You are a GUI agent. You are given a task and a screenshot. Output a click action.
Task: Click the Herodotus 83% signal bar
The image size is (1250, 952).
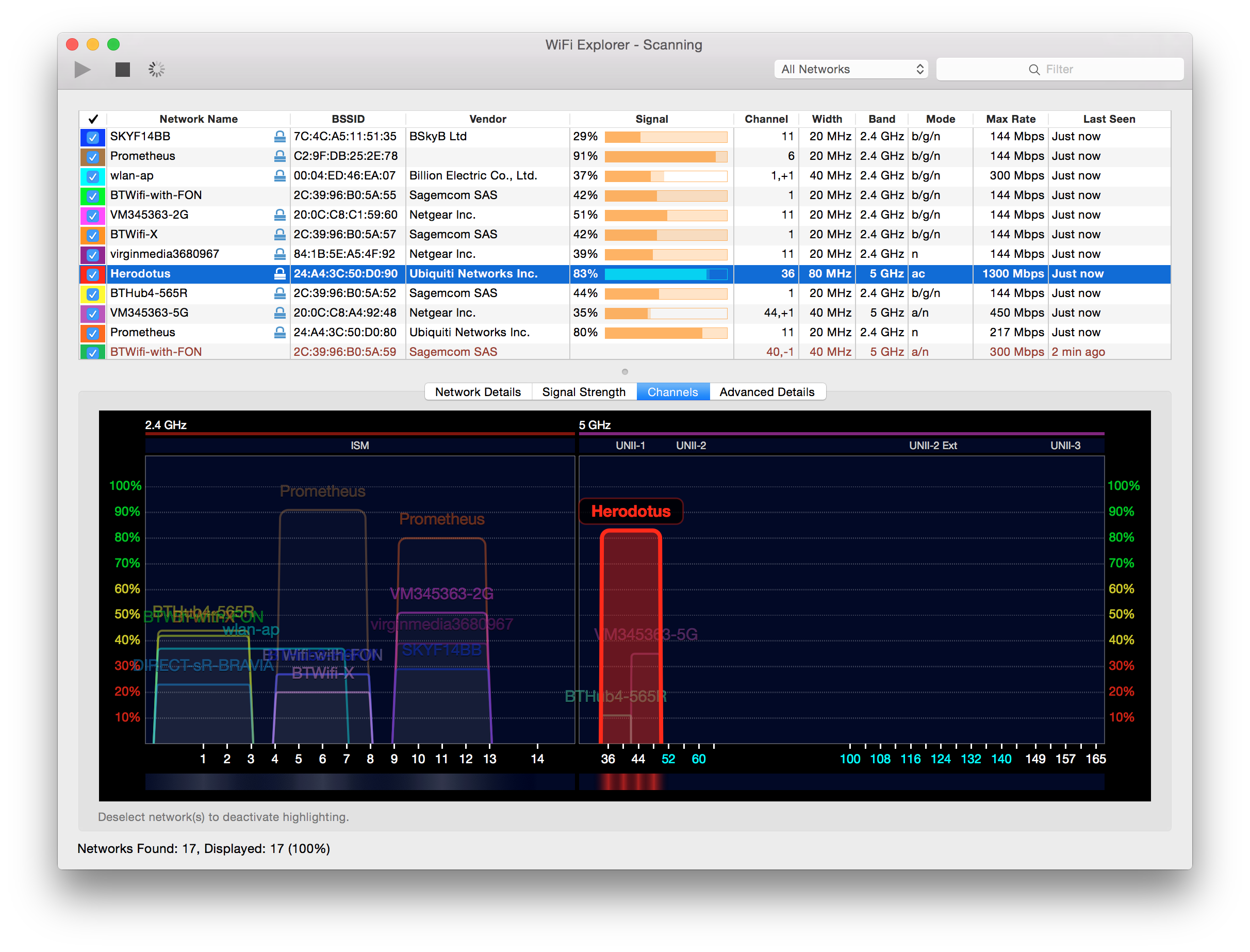pos(666,274)
